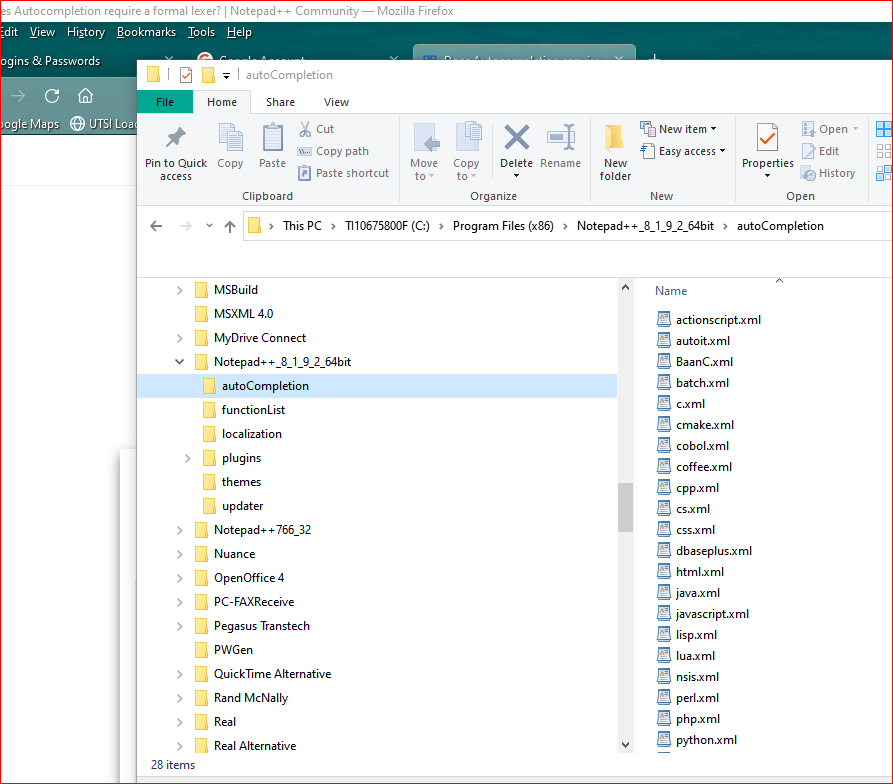Click navigation pane scrollbar thumb
This screenshot has height=784, width=893.
click(625, 507)
